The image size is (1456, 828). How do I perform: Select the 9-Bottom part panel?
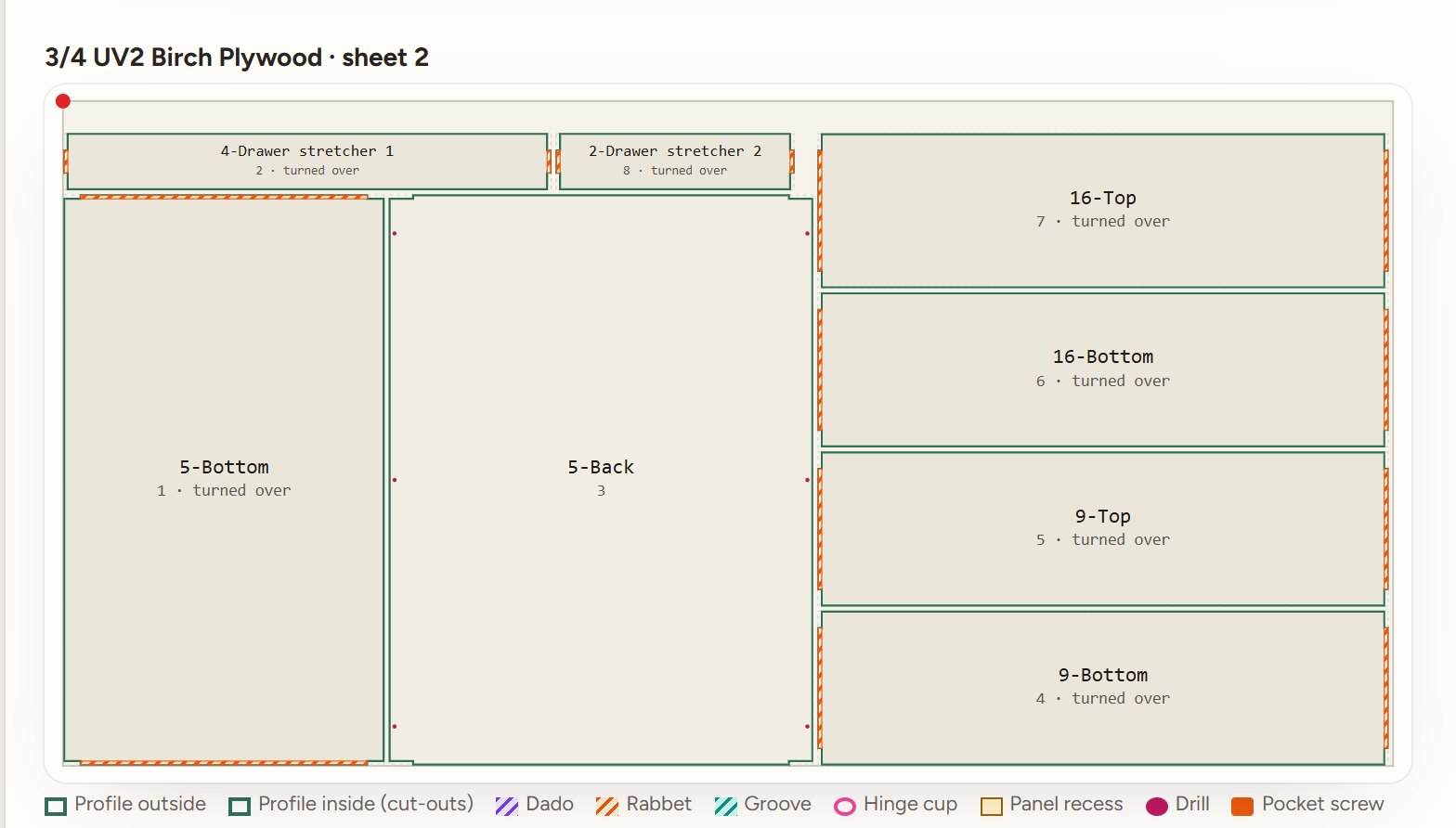click(1103, 688)
